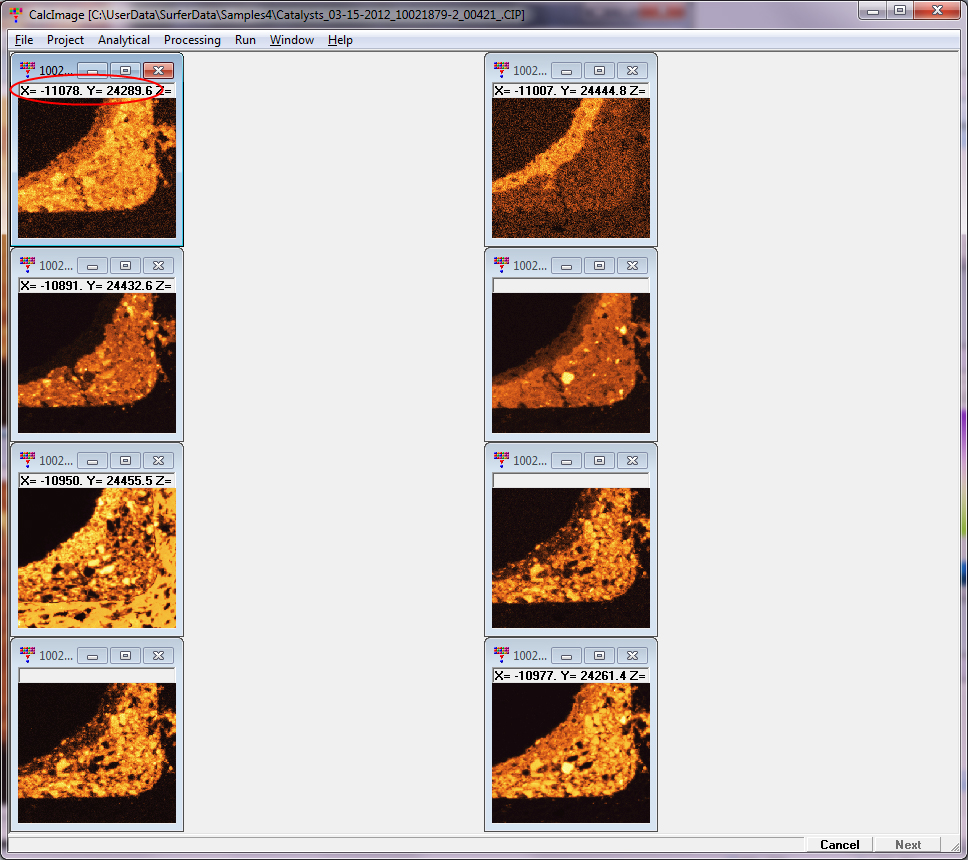
Task: Click the Next button
Action: pos(908,845)
